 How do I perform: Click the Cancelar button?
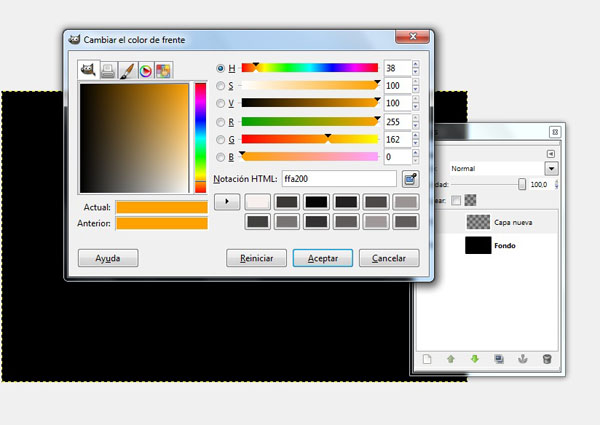click(389, 258)
